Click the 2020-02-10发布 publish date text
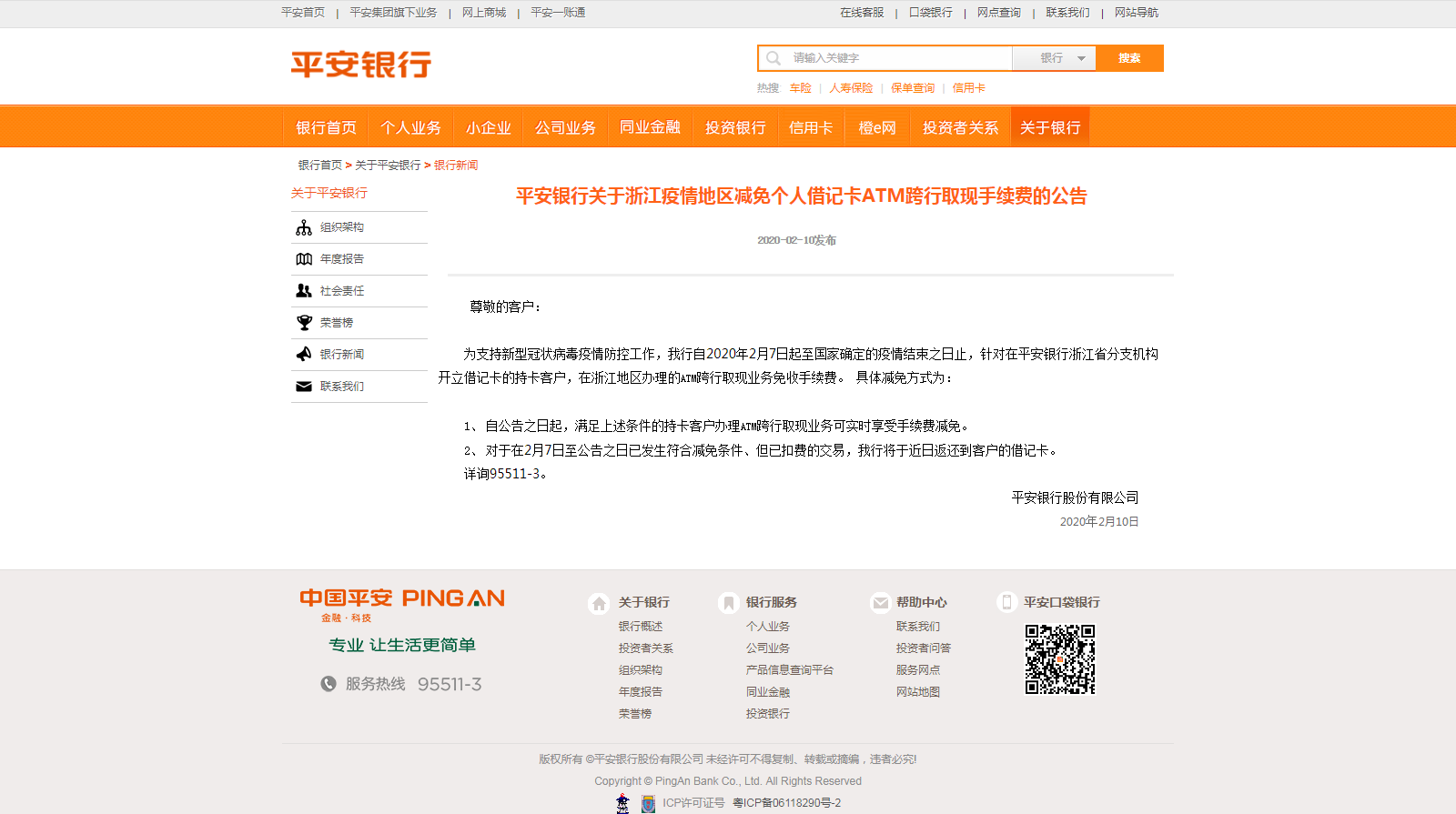Image resolution: width=1456 pixels, height=814 pixels. tap(797, 240)
